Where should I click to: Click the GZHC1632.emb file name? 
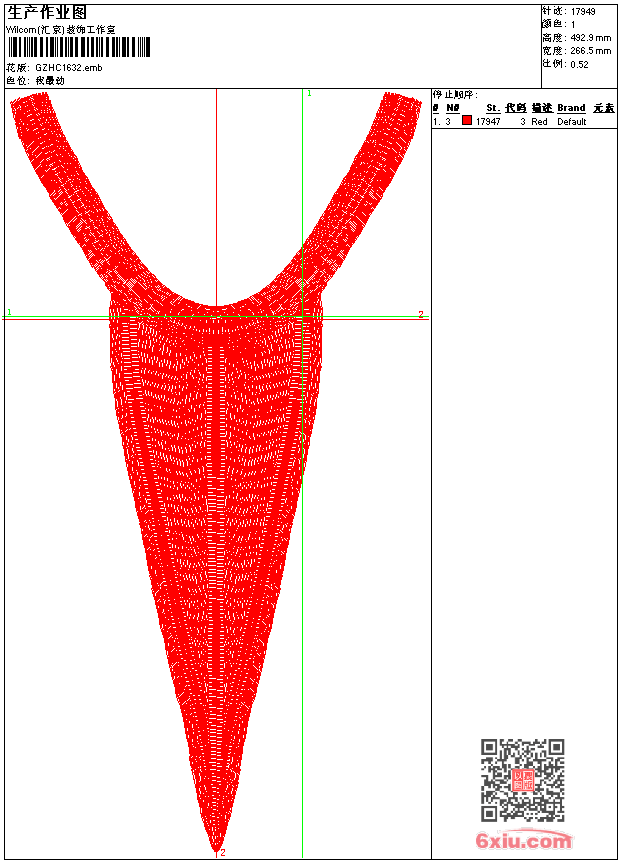coord(68,67)
